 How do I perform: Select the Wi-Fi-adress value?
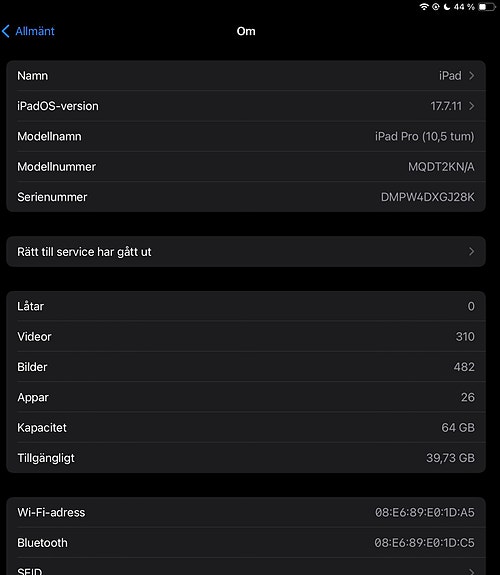(424, 512)
